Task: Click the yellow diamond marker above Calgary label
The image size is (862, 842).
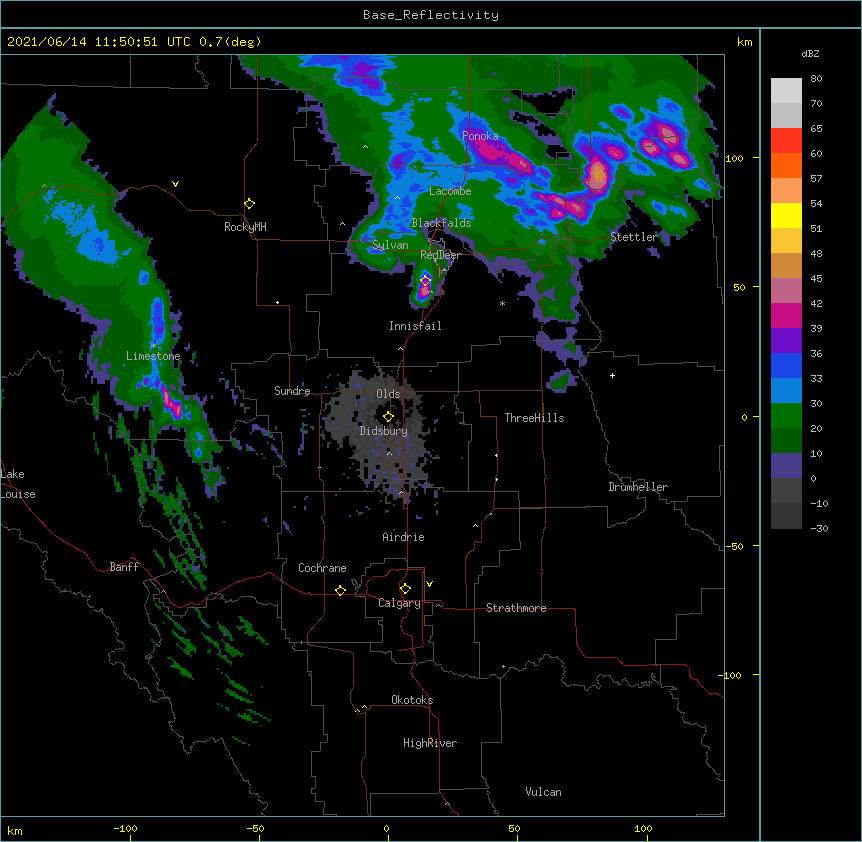Action: click(405, 589)
